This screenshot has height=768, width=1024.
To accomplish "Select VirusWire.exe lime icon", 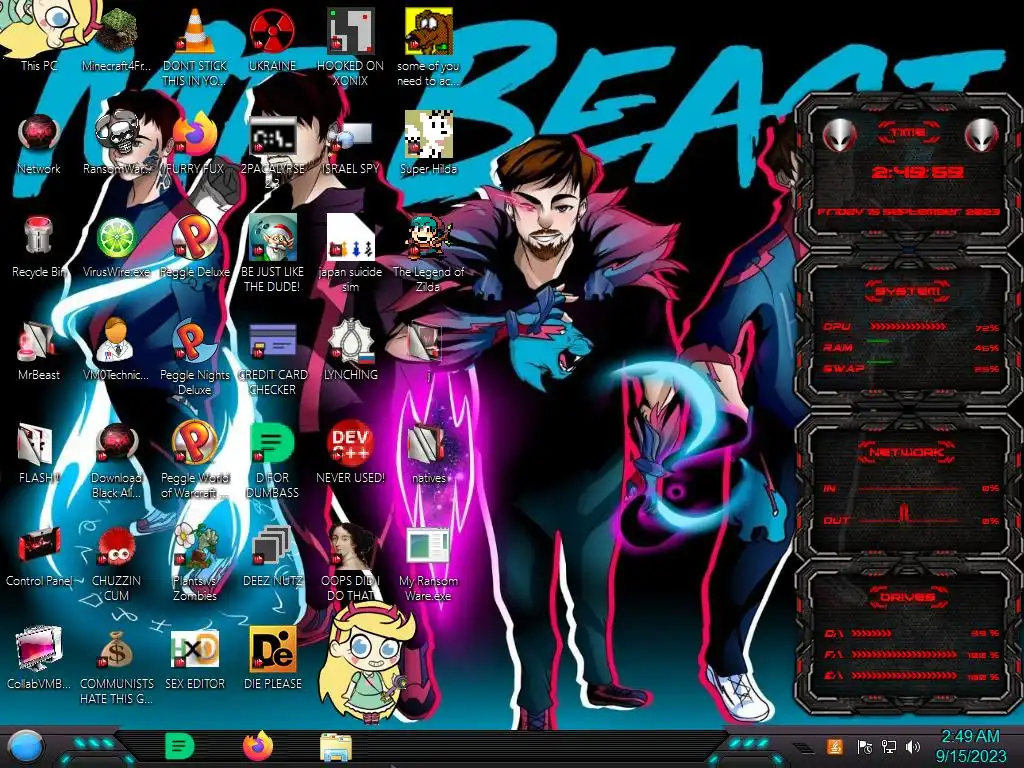I will click(116, 238).
